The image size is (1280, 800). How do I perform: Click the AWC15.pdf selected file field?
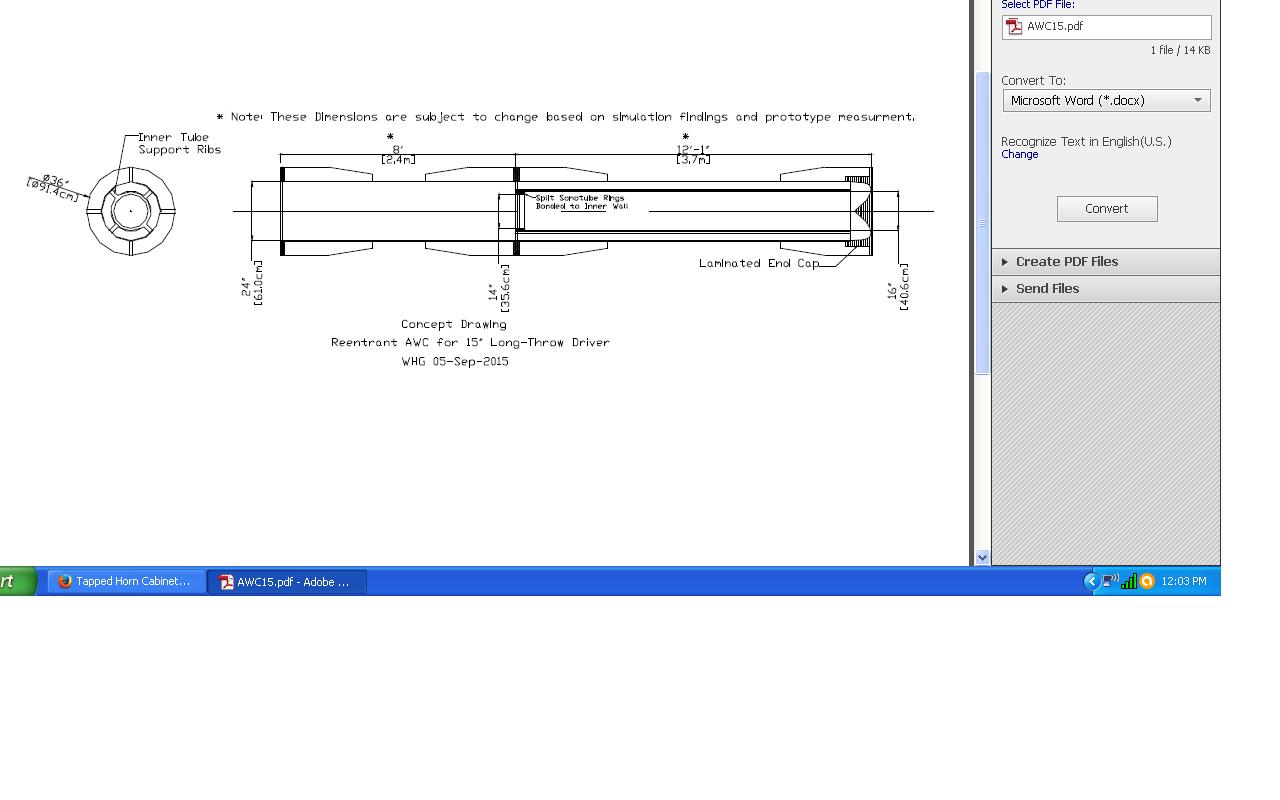(1106, 27)
